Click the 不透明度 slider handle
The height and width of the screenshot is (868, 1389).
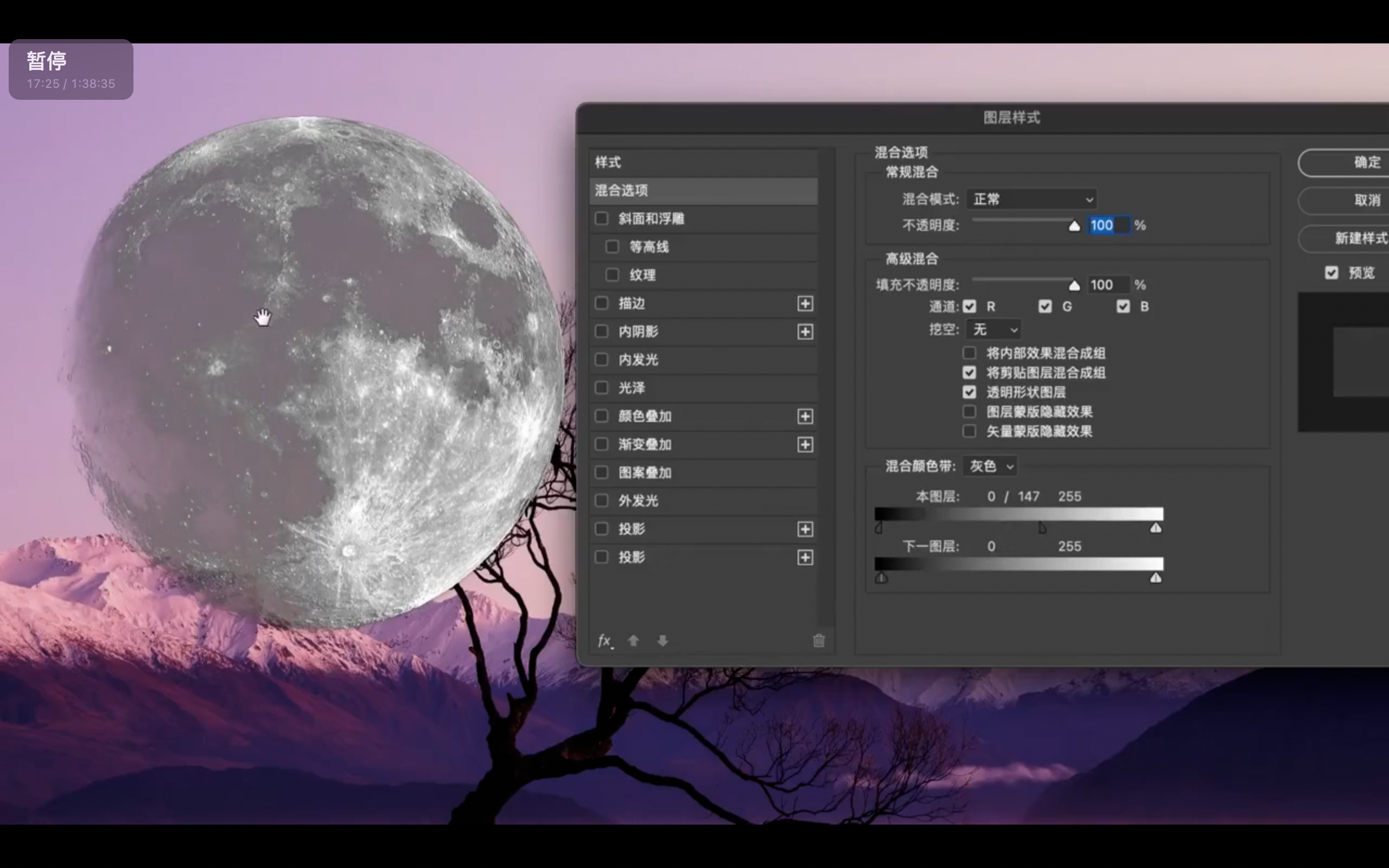(x=1074, y=226)
